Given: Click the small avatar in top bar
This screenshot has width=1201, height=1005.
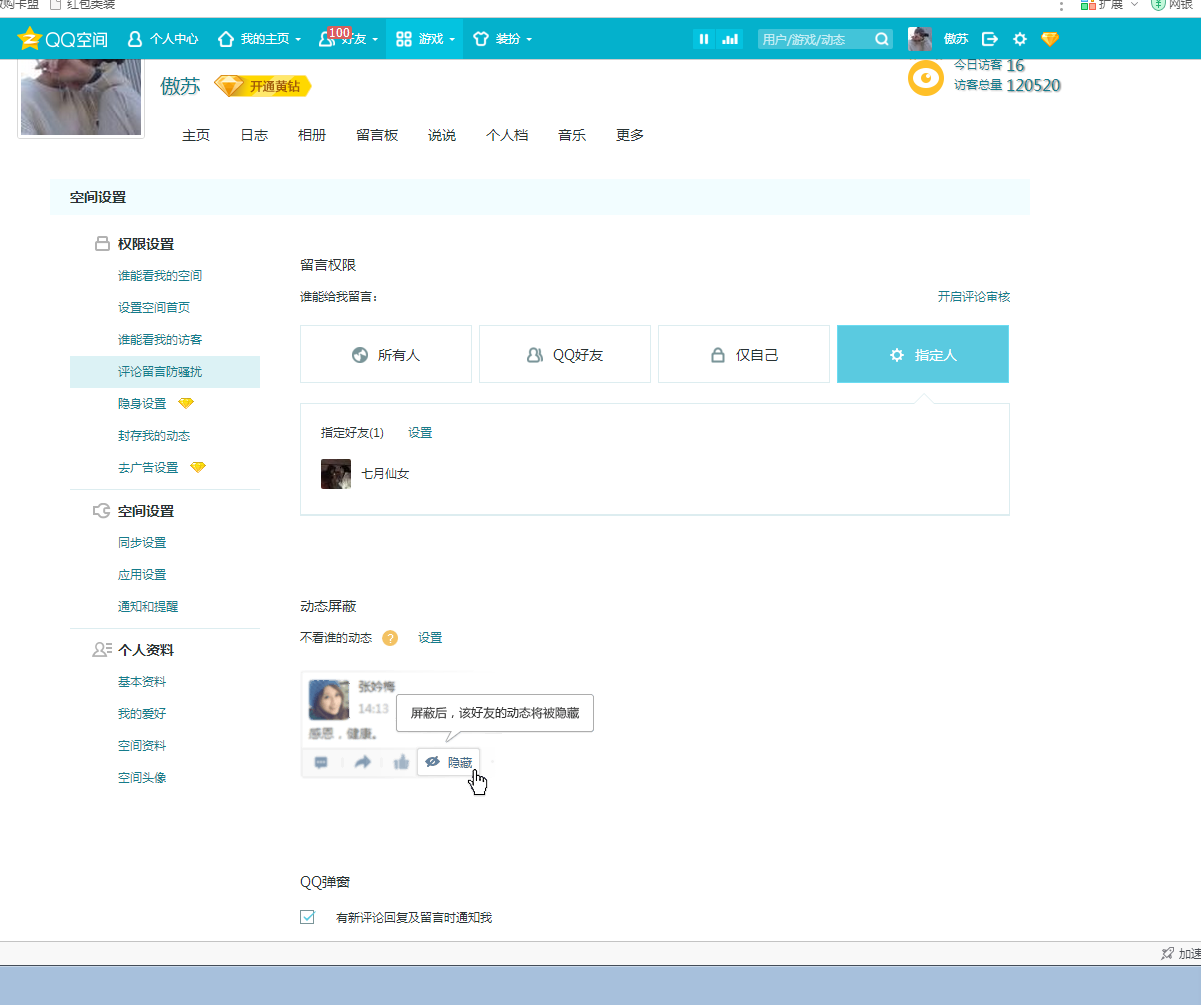Looking at the screenshot, I should click(x=920, y=39).
